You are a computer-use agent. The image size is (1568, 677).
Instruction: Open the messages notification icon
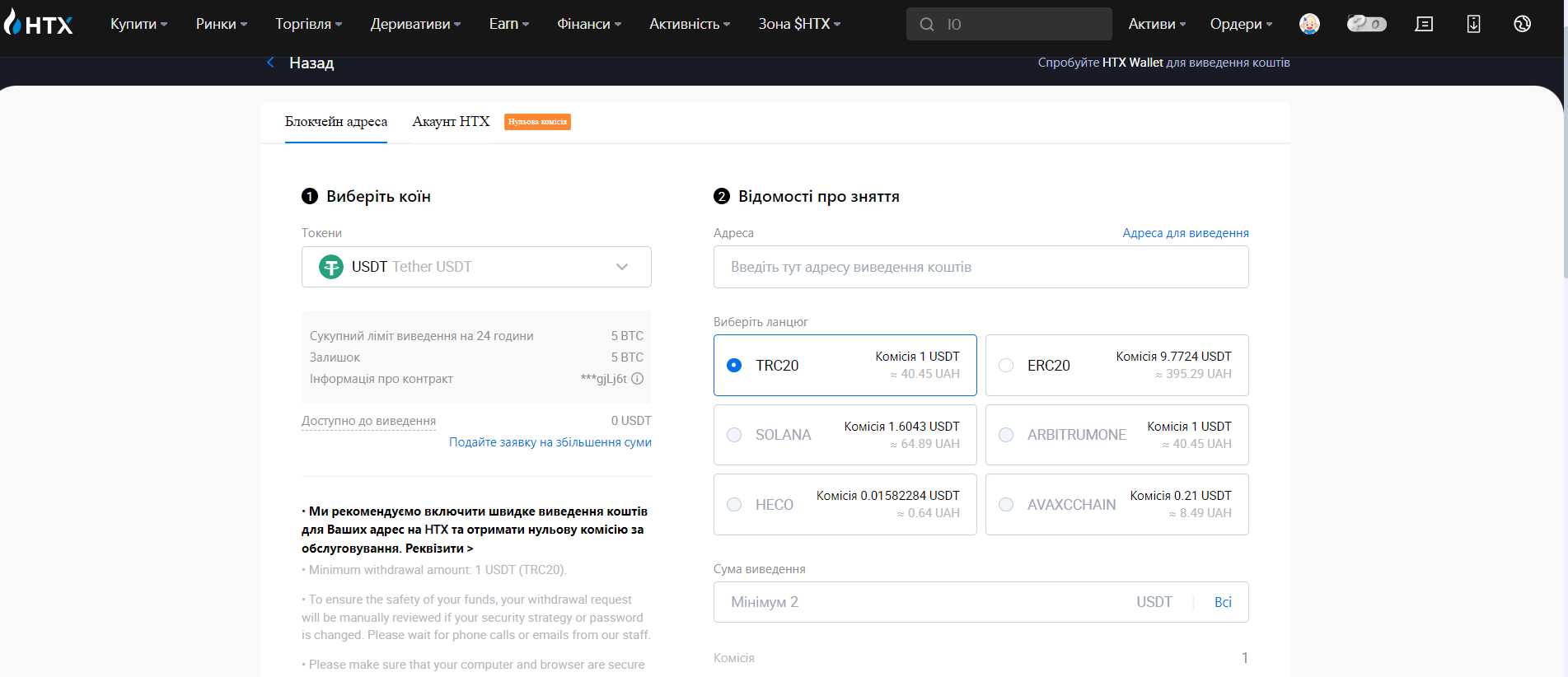pyautogui.click(x=1424, y=24)
